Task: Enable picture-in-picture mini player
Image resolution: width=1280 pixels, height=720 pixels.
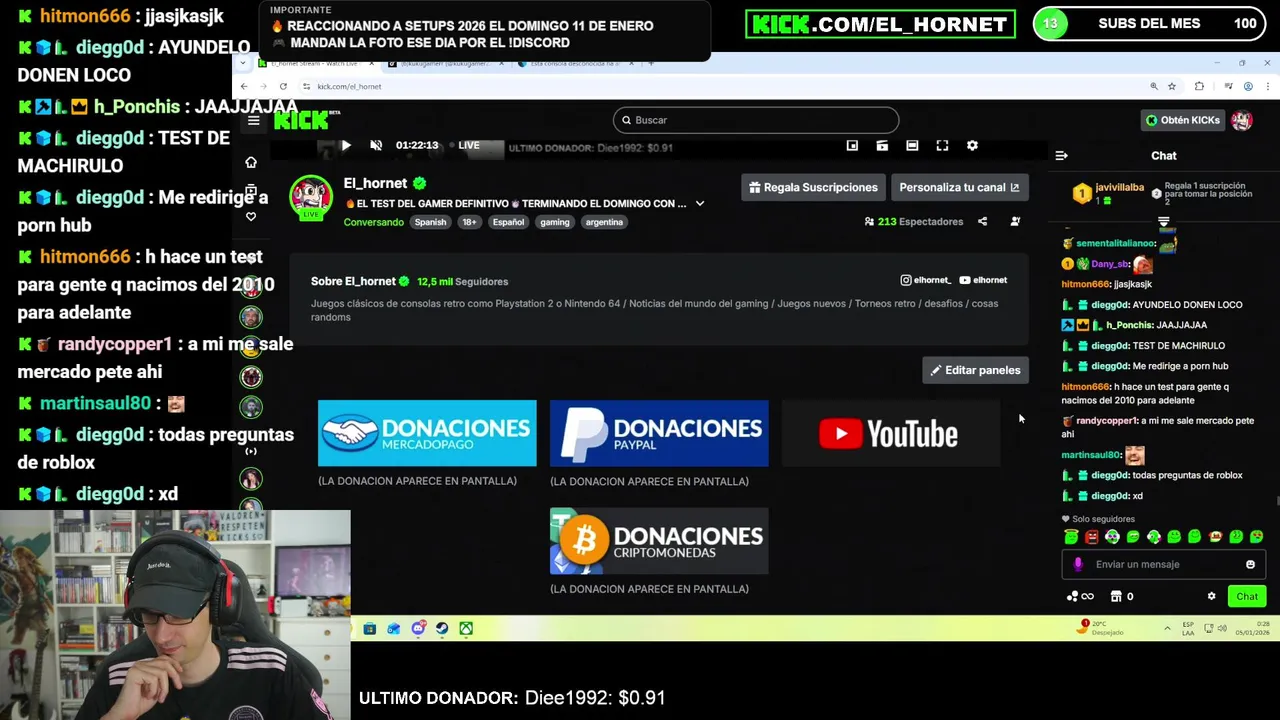Action: coord(852,146)
